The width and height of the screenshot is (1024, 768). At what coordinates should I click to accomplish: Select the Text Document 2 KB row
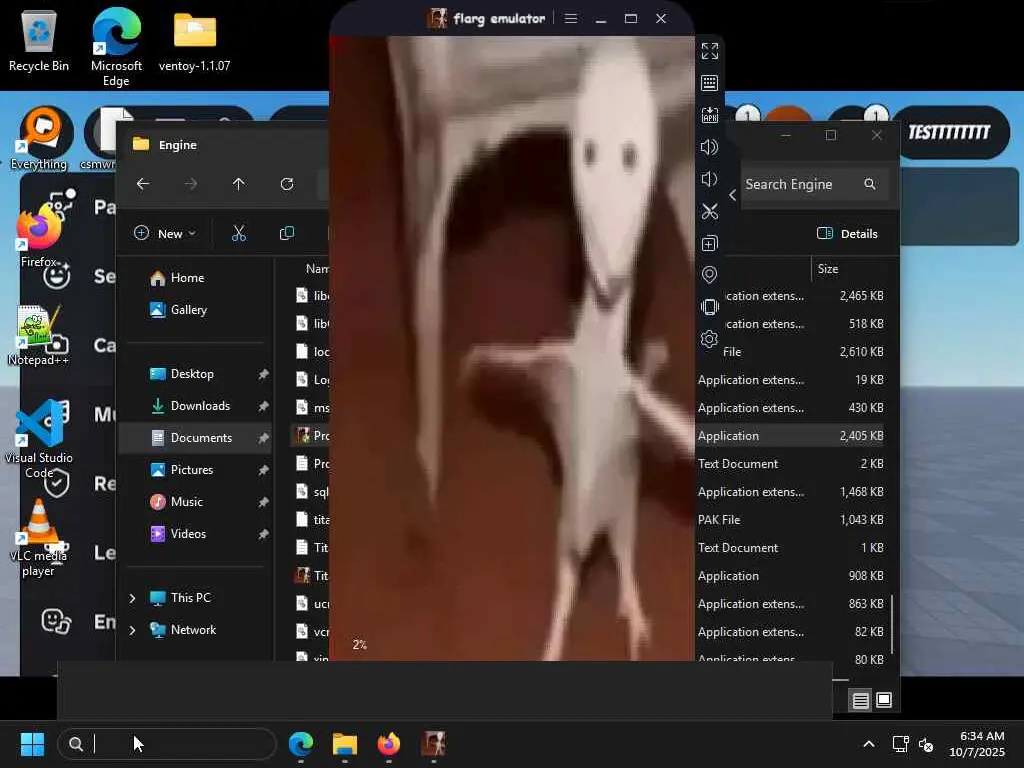pyautogui.click(x=790, y=464)
